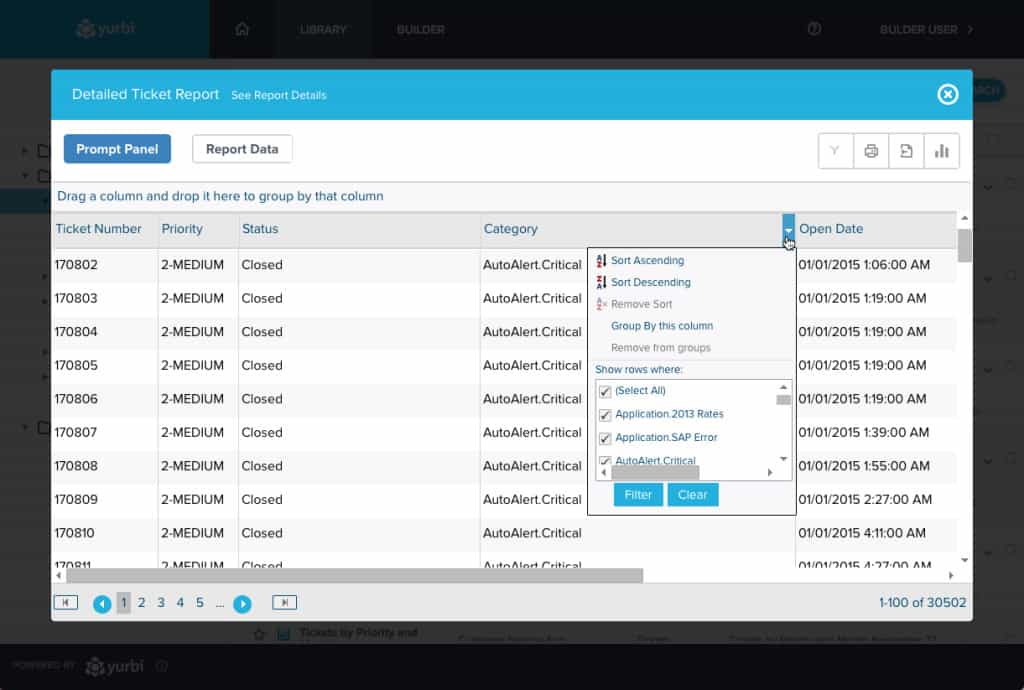Switch to the Report Data tab
1024x690 pixels.
point(242,148)
